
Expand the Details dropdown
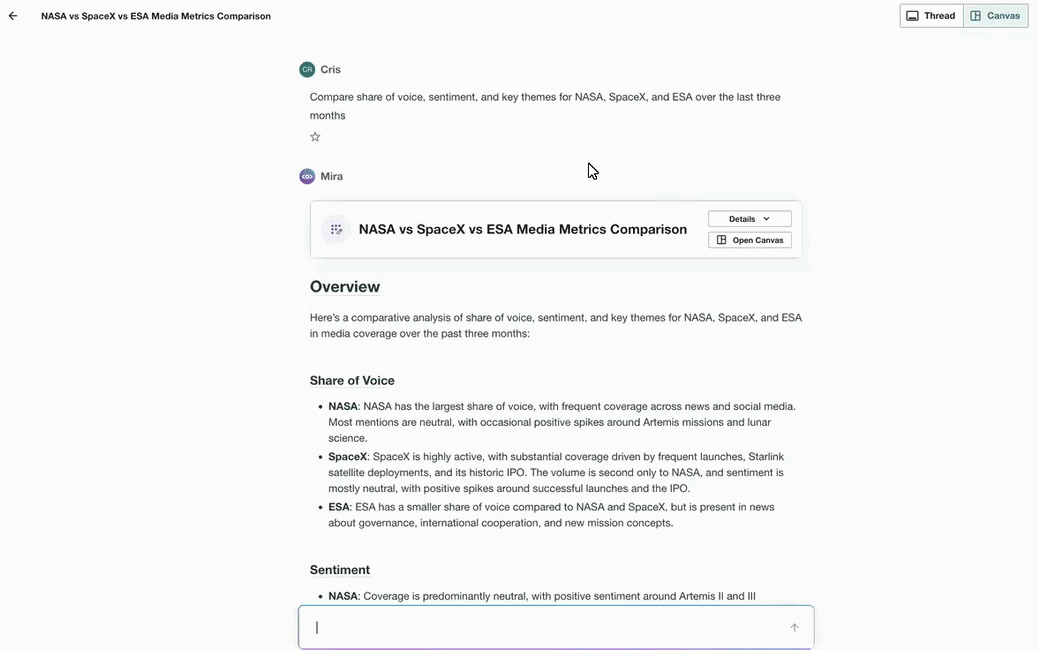749,219
